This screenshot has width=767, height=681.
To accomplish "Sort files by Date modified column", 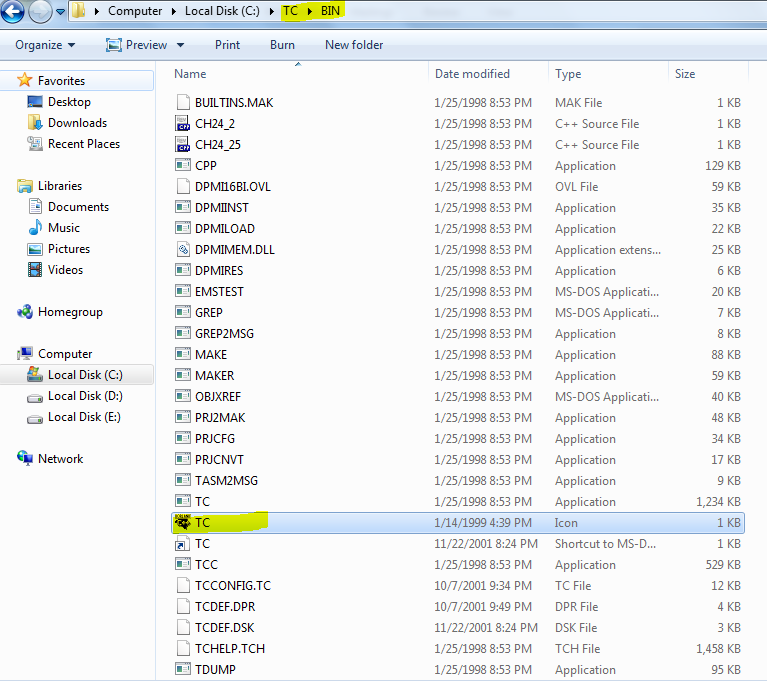I will [474, 74].
